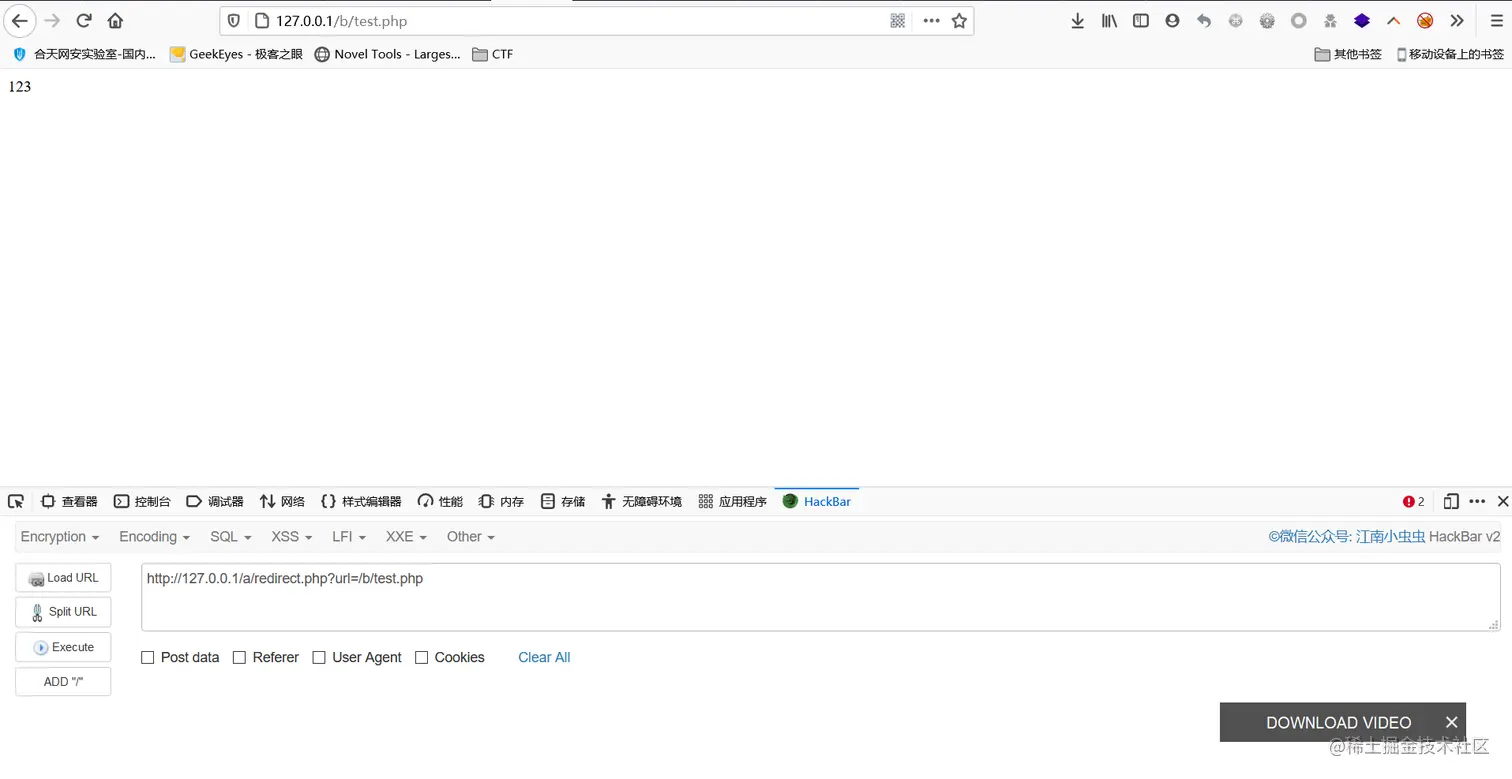Show the 2 errors indicator
This screenshot has width=1512, height=779.
pyautogui.click(x=1414, y=501)
